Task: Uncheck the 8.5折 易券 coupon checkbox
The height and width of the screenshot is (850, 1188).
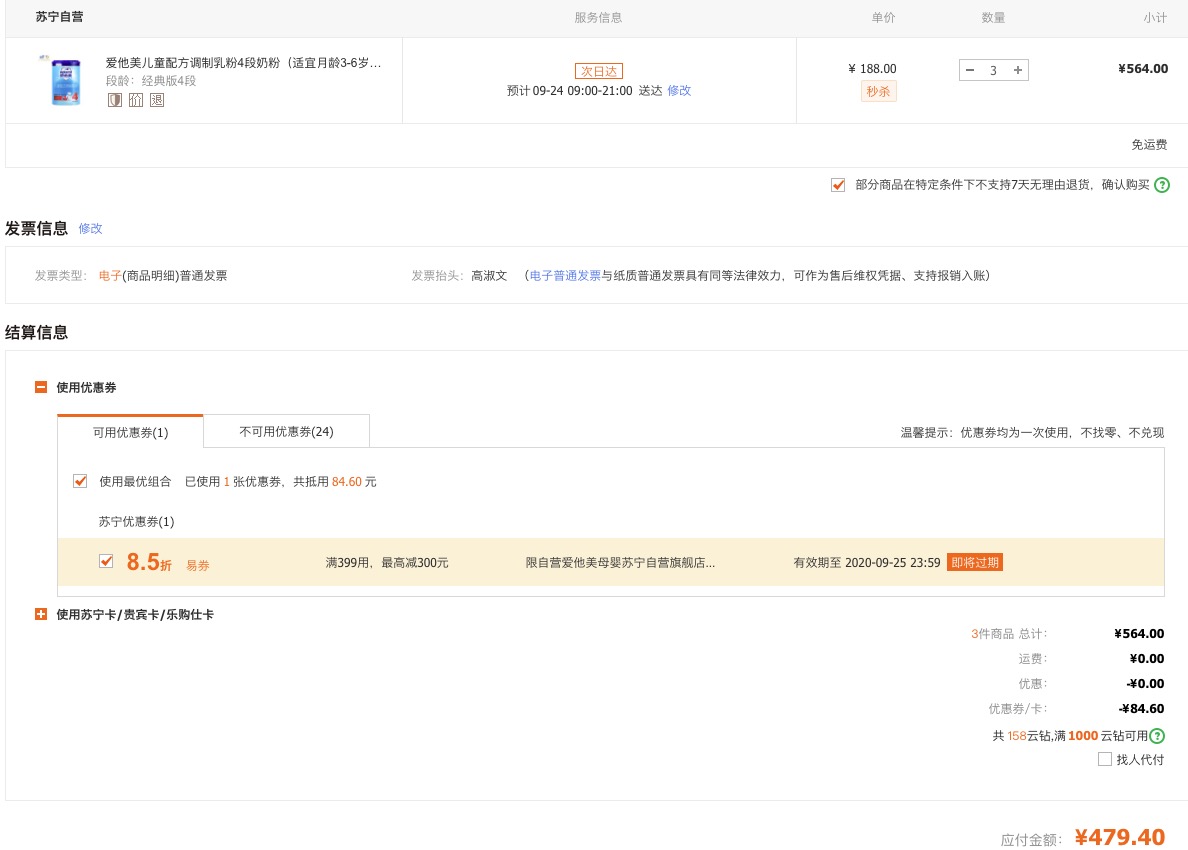Action: point(106,561)
